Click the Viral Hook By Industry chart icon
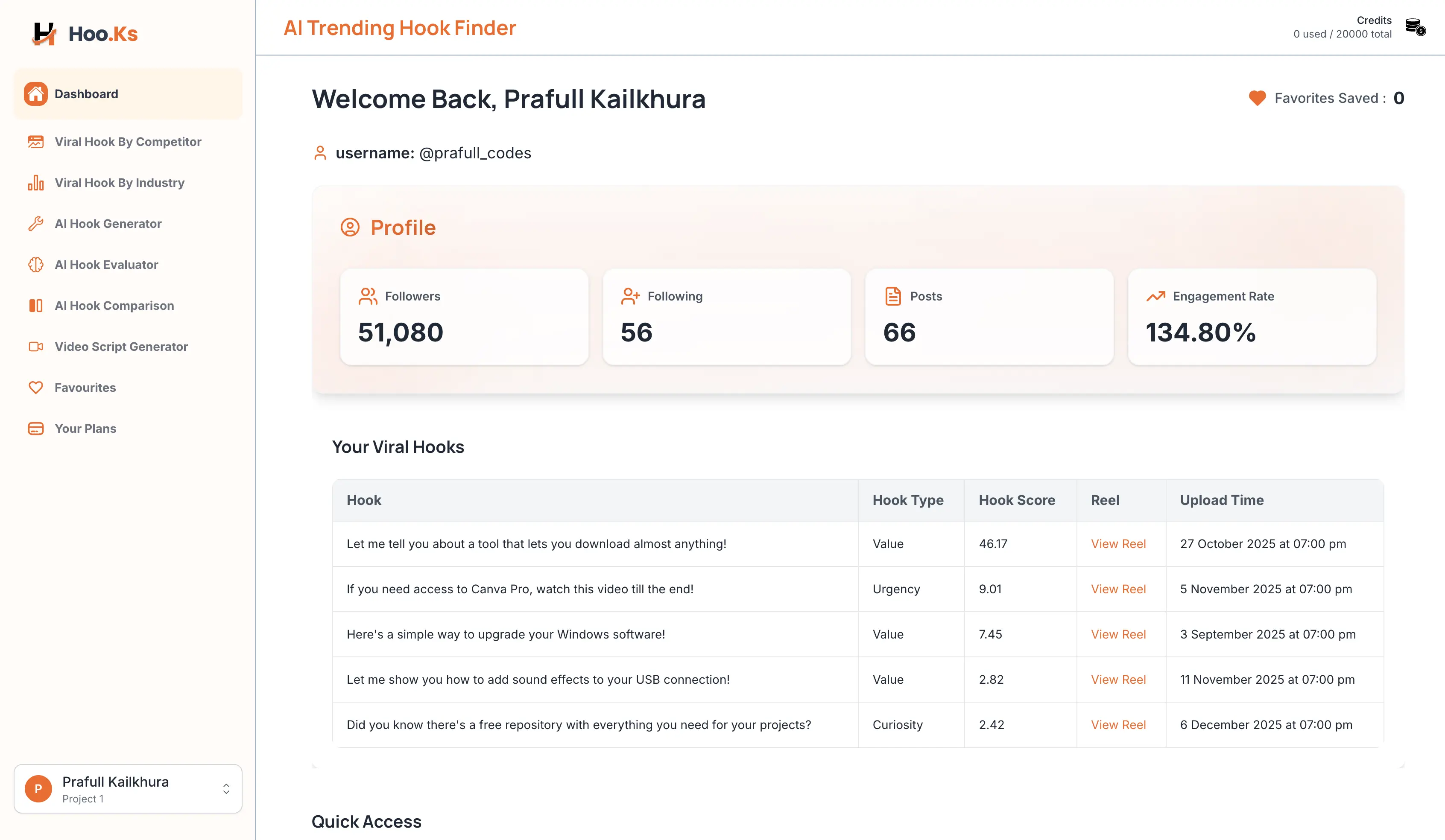Image resolution: width=1445 pixels, height=840 pixels. 35,183
